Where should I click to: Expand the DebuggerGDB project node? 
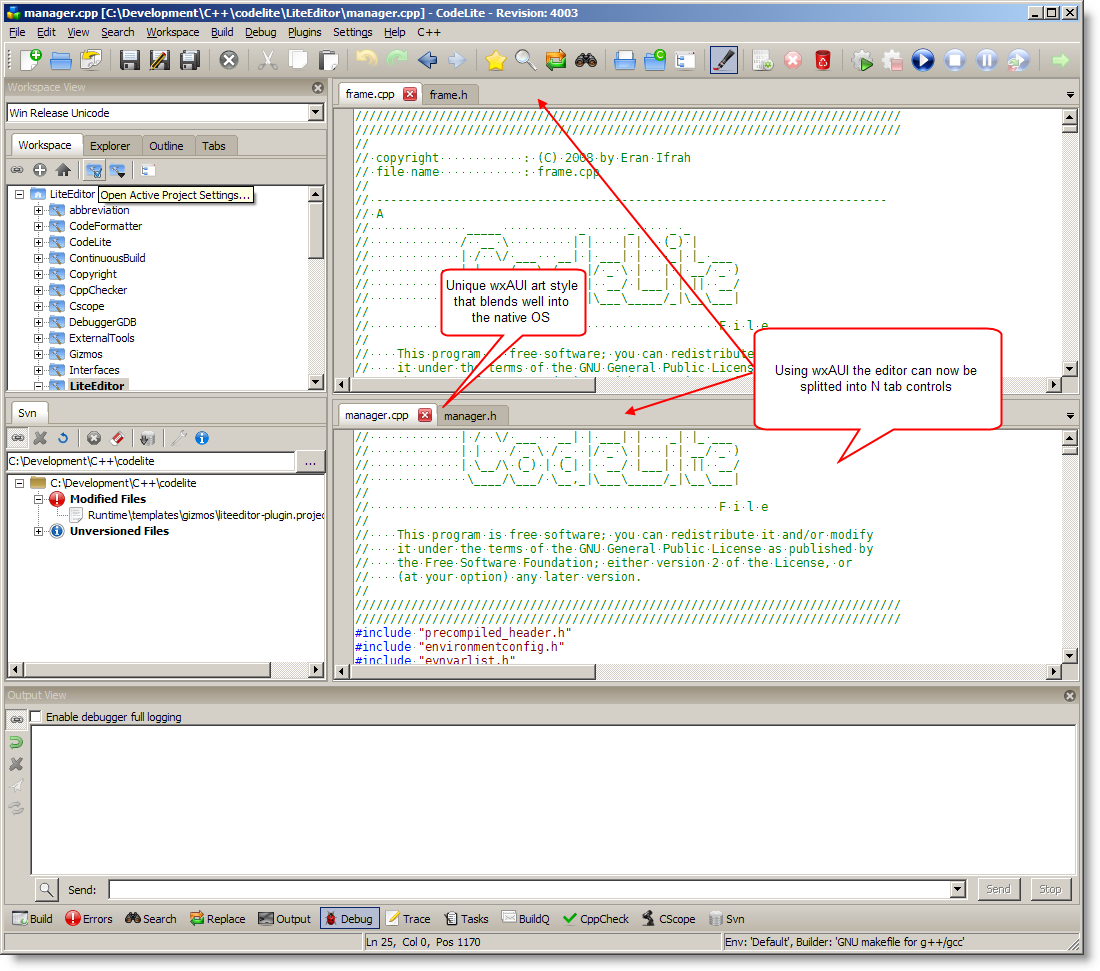(x=39, y=323)
